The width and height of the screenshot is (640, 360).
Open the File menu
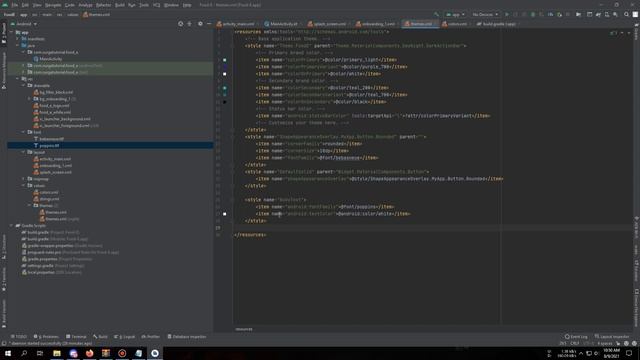(x=15, y=5)
